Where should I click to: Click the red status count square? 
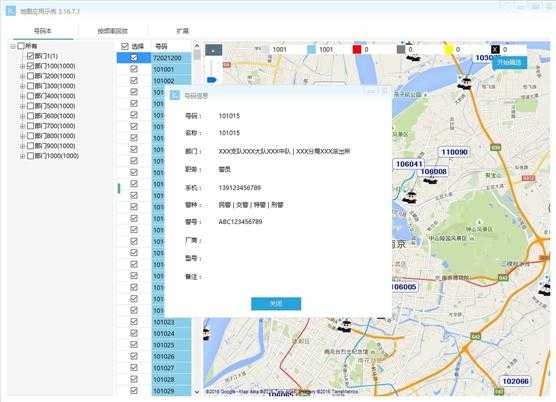357,49
